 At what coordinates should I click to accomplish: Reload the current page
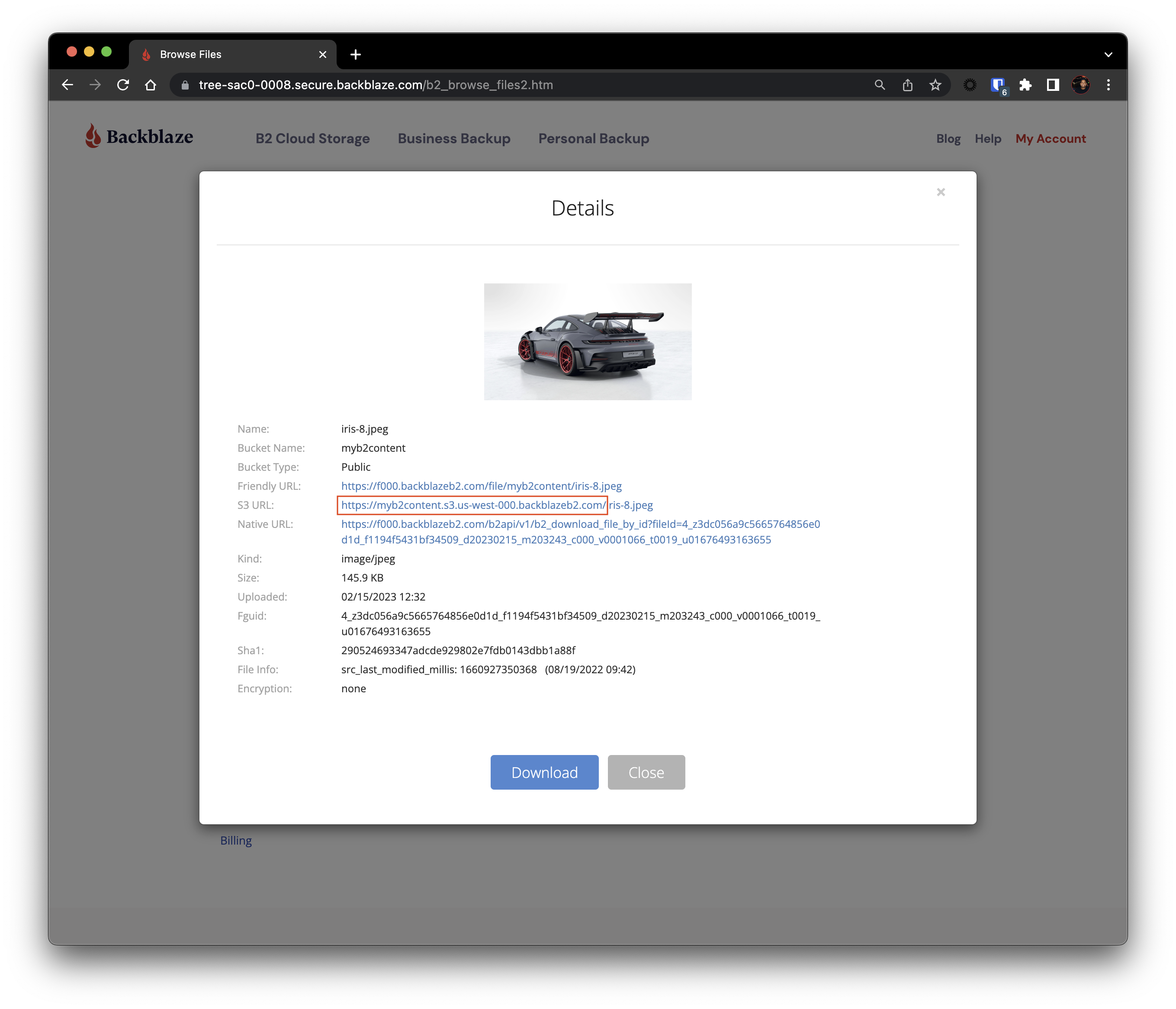tap(122, 84)
